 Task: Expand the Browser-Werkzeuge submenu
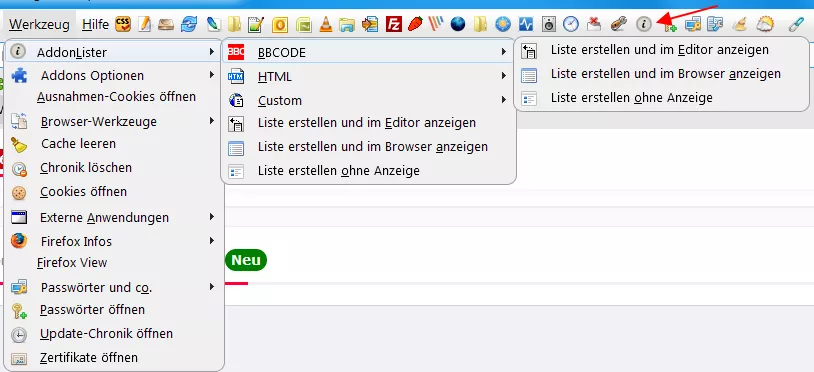pos(114,121)
